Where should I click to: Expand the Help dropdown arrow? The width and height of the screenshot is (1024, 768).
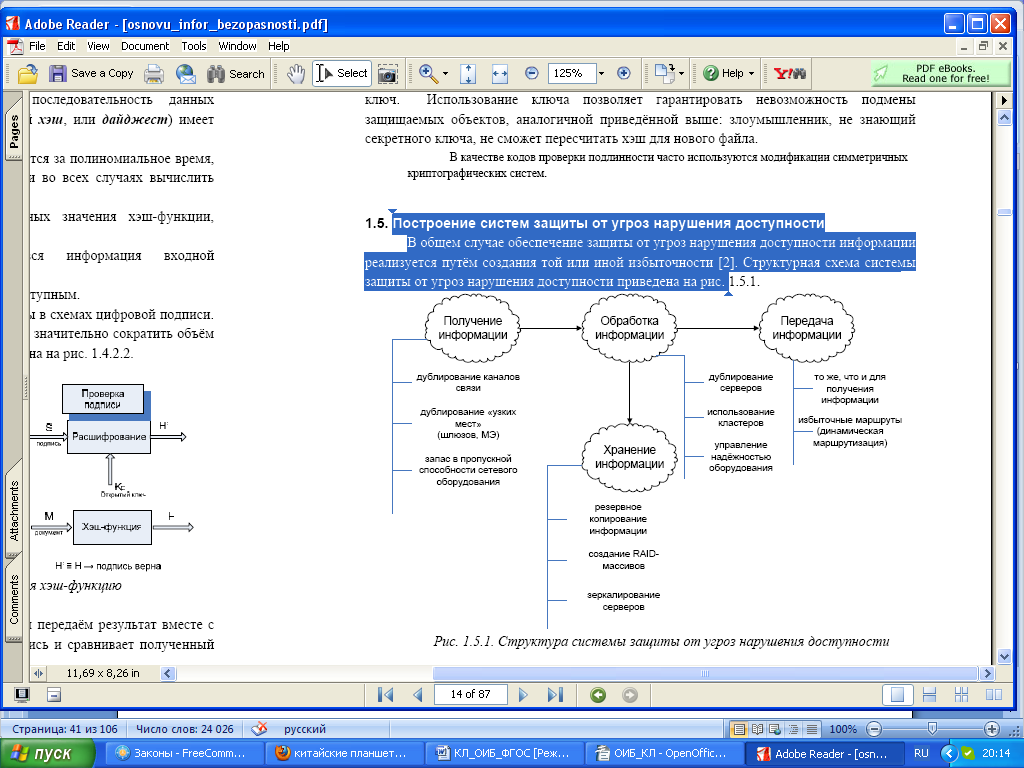click(x=751, y=74)
